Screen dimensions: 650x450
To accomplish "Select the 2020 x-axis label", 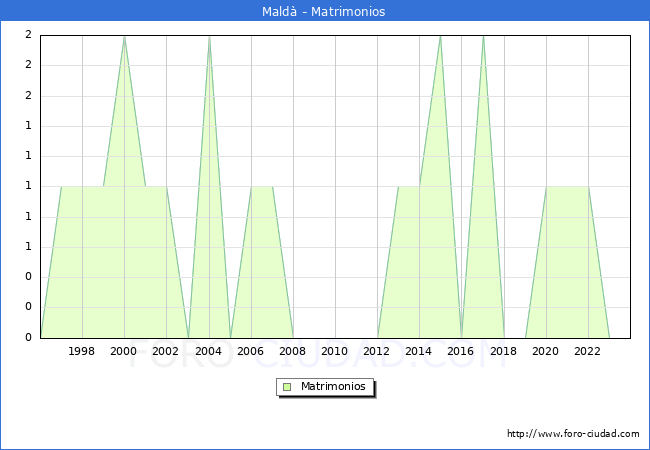I will pos(545,351).
